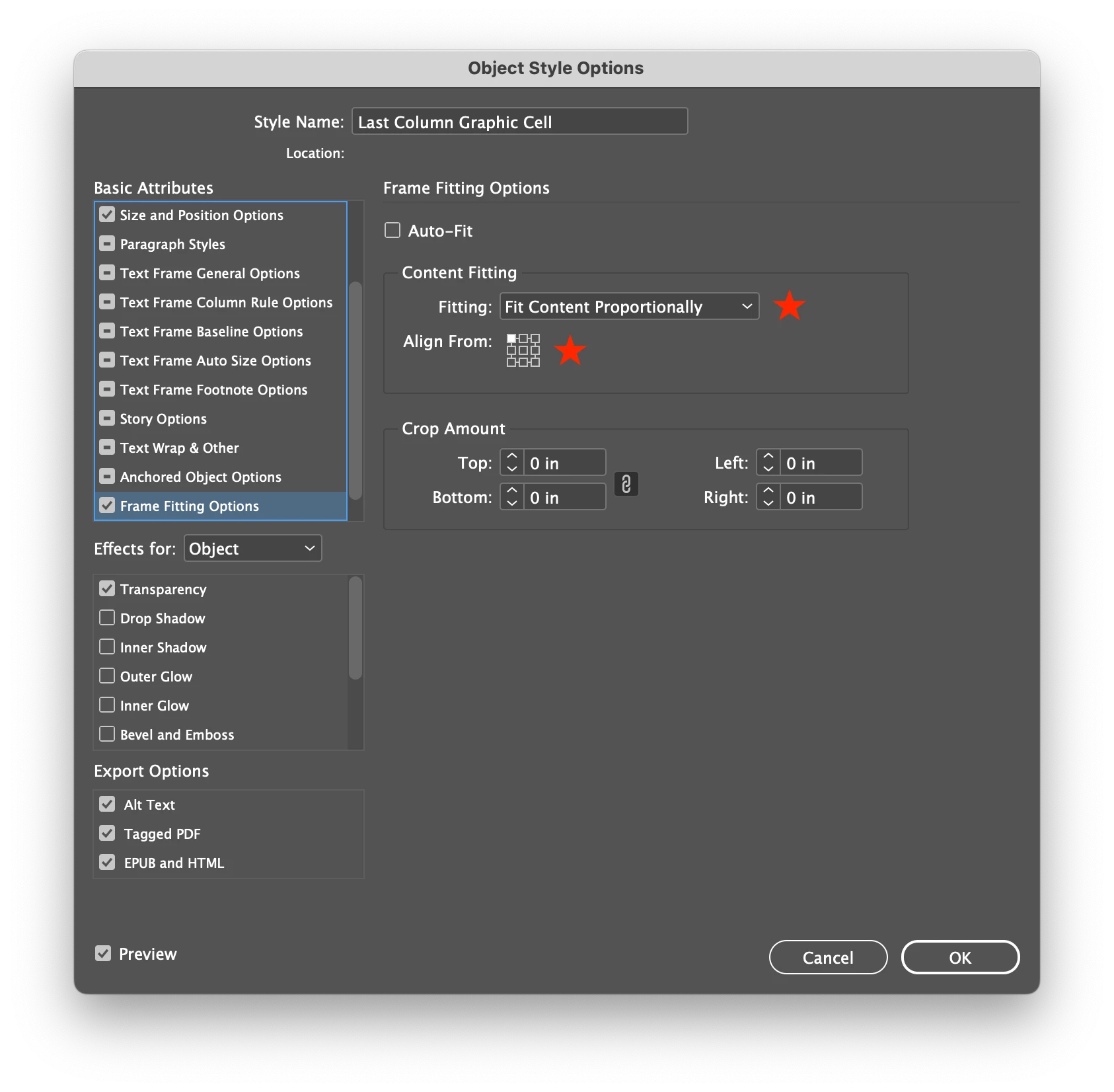Click the Bottom crop value field
Screen dimensions: 1114x1092
click(565, 496)
